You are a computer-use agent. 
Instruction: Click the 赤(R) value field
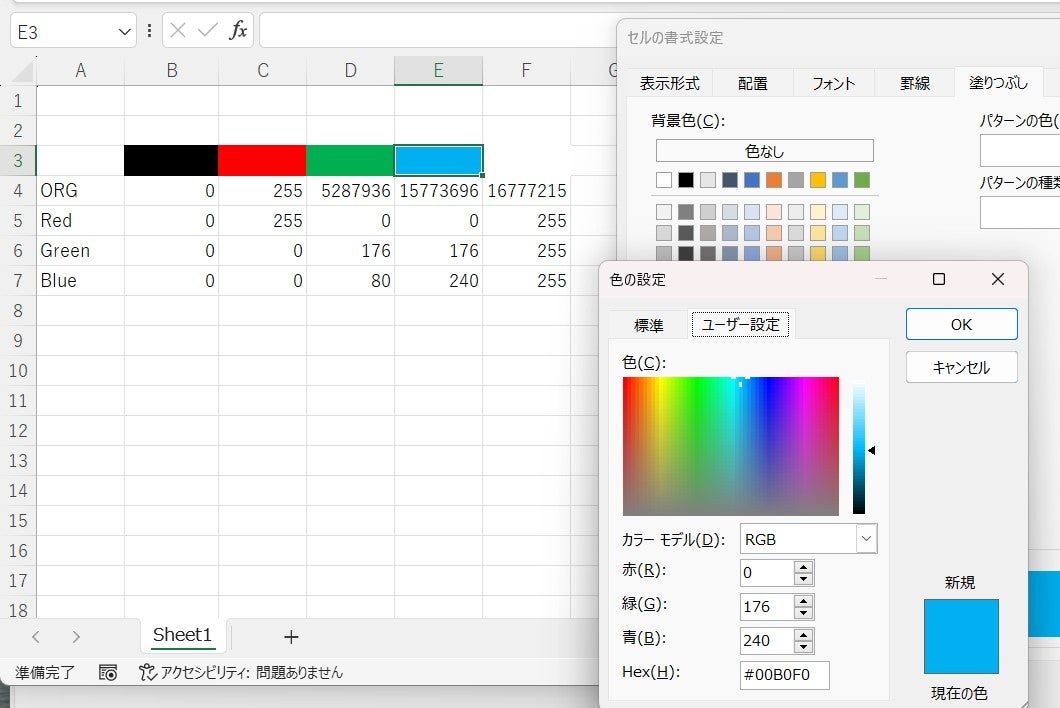767,573
